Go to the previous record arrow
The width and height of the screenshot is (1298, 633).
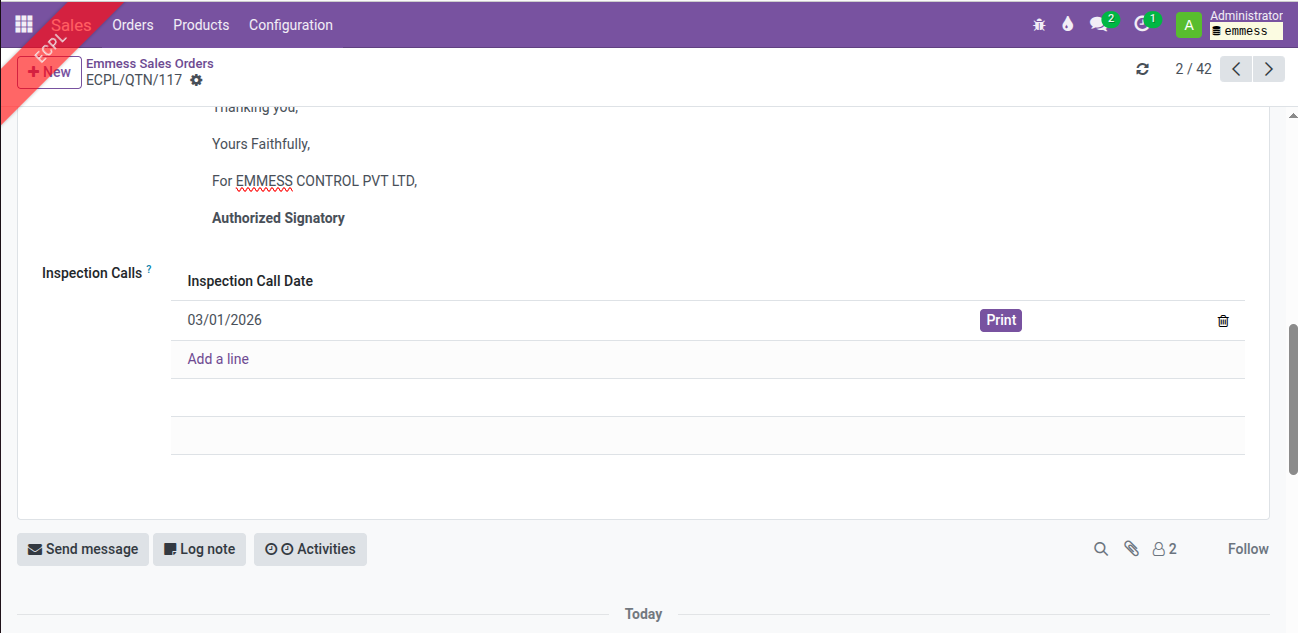[x=1236, y=69]
